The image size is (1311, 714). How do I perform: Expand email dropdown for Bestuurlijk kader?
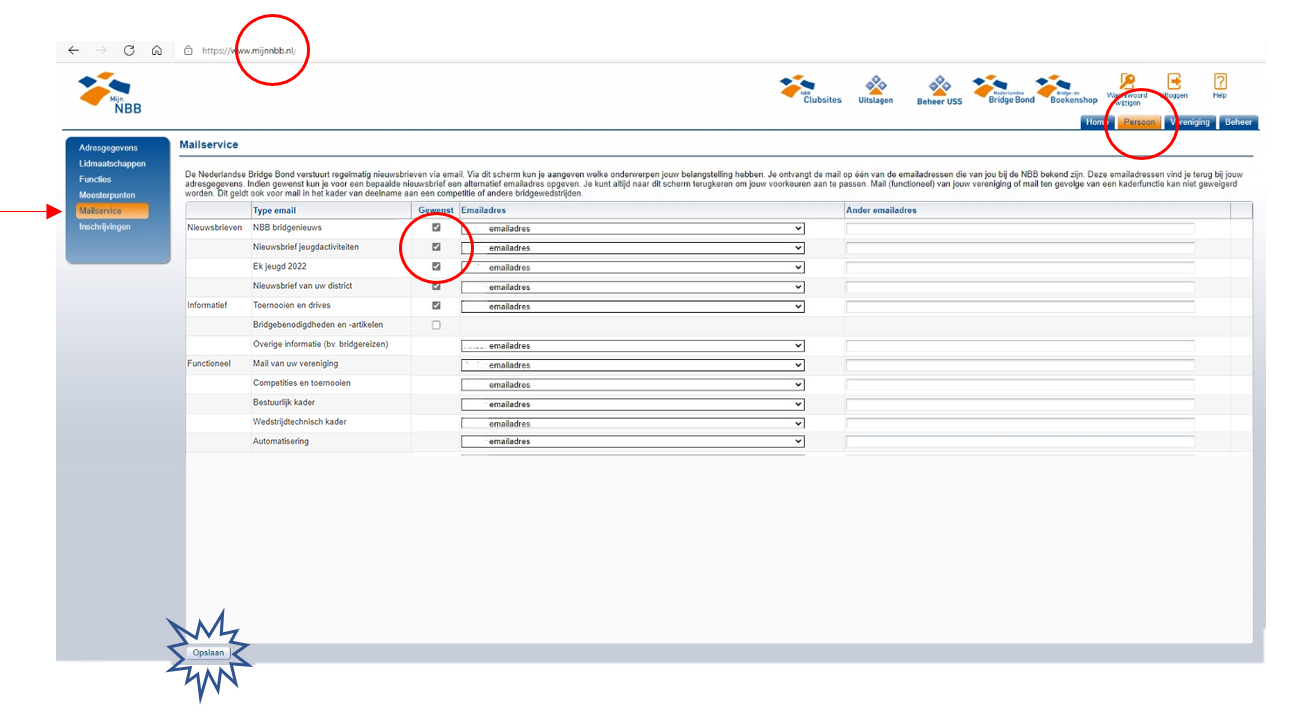pos(632,404)
